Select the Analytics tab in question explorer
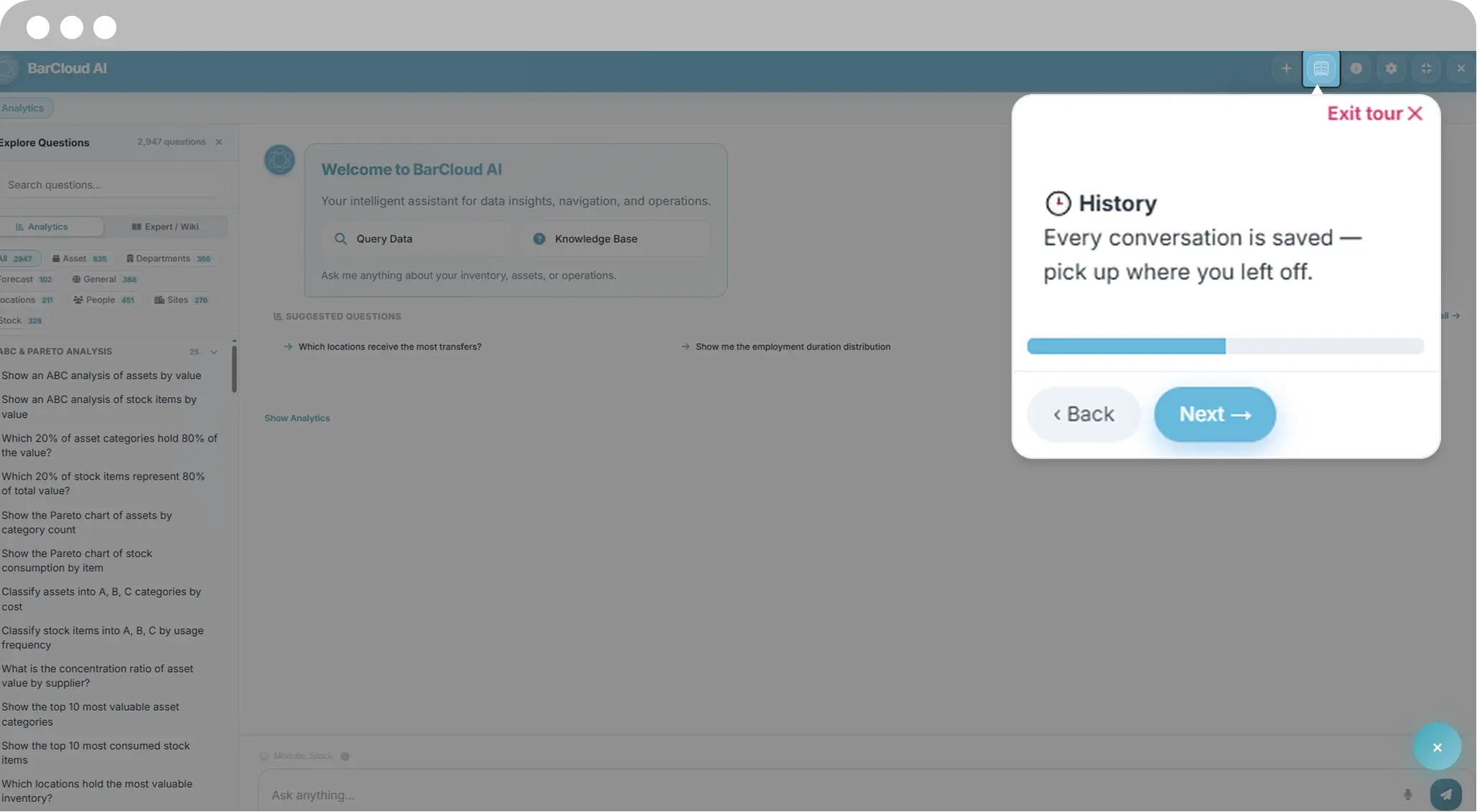This screenshot has width=1477, height=812. point(50,227)
